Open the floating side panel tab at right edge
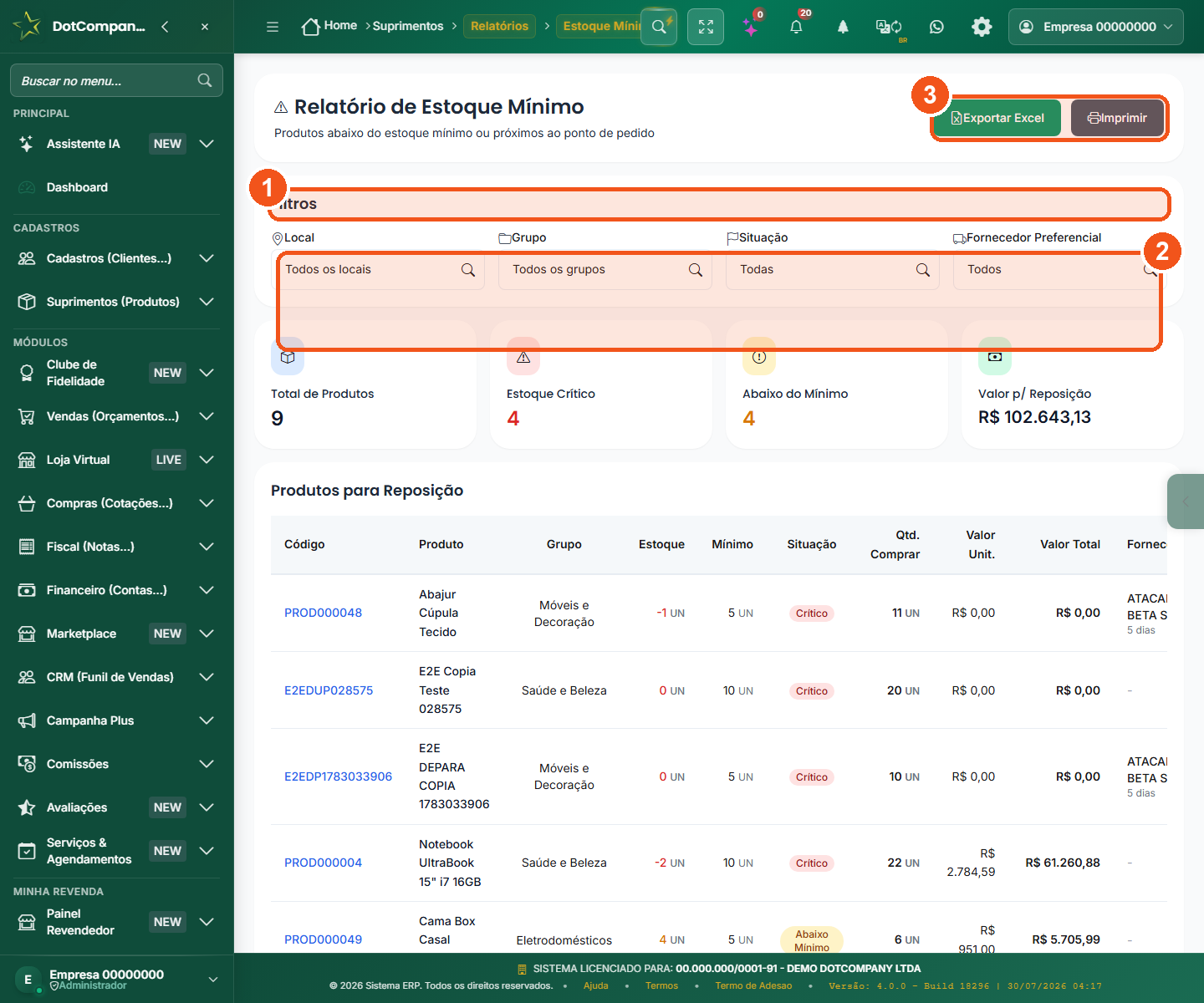 coord(1186,501)
